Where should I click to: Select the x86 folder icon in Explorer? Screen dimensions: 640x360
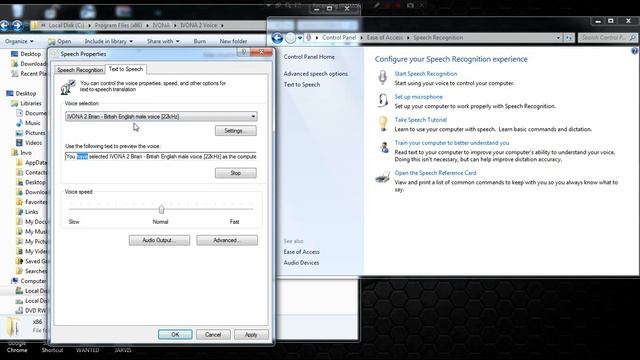pos(14,327)
